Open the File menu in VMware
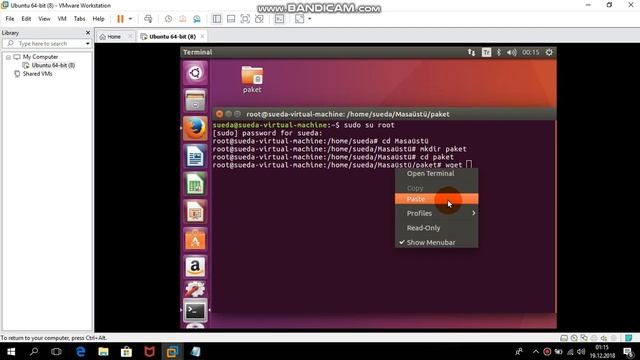640x360 pixels. click(x=10, y=19)
